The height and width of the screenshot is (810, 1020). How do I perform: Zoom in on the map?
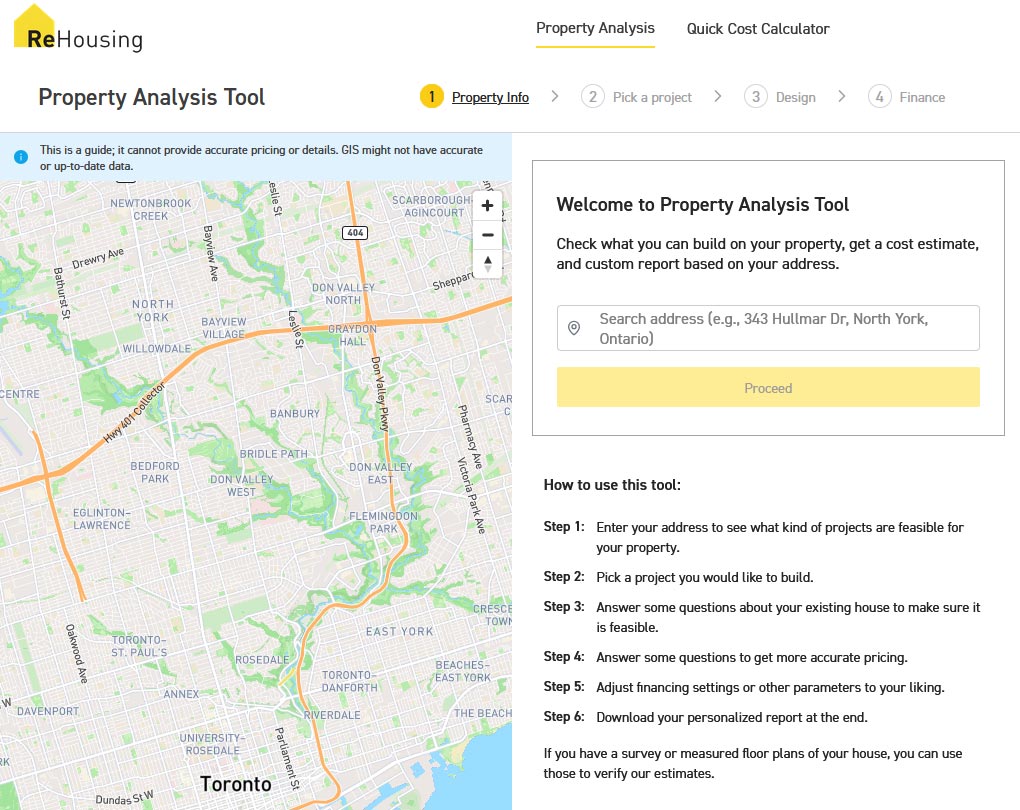[487, 206]
